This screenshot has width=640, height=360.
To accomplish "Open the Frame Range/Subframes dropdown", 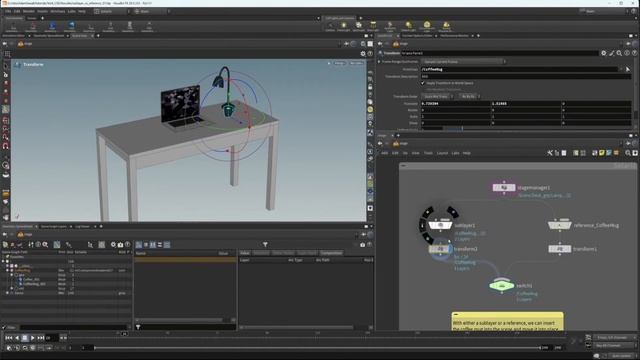I will (x=464, y=62).
